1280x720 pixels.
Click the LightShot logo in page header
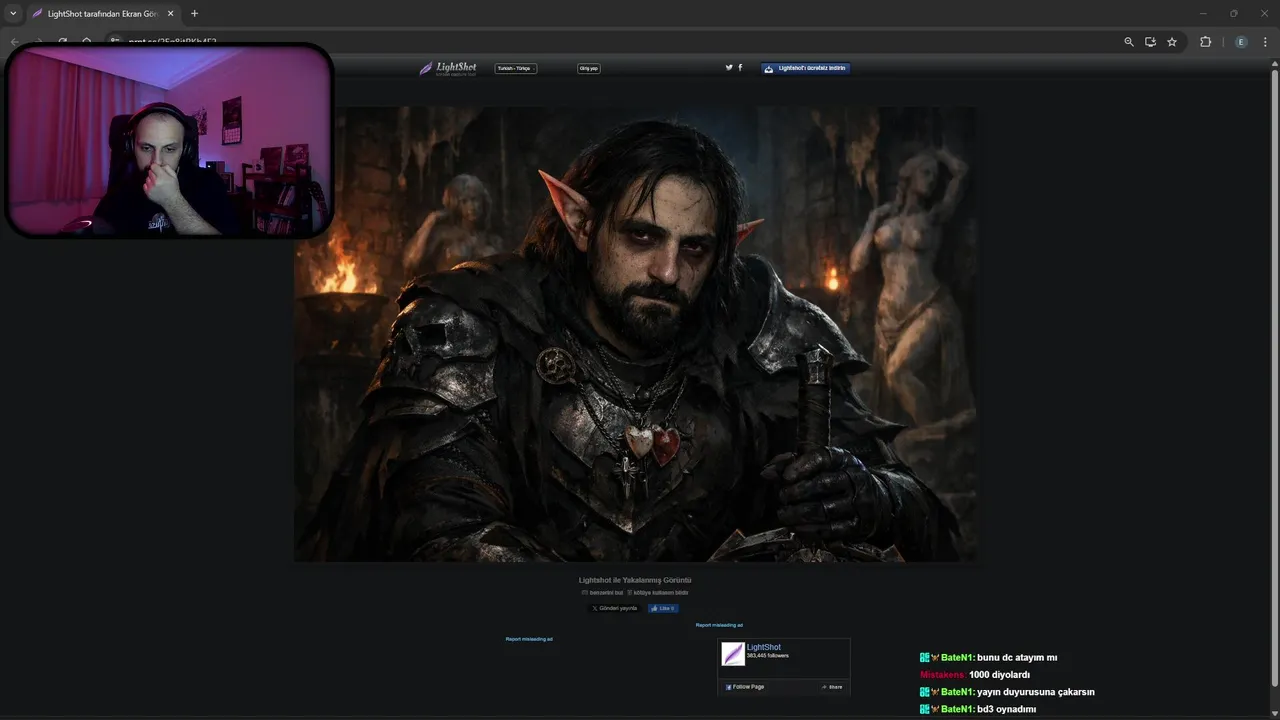pos(448,68)
